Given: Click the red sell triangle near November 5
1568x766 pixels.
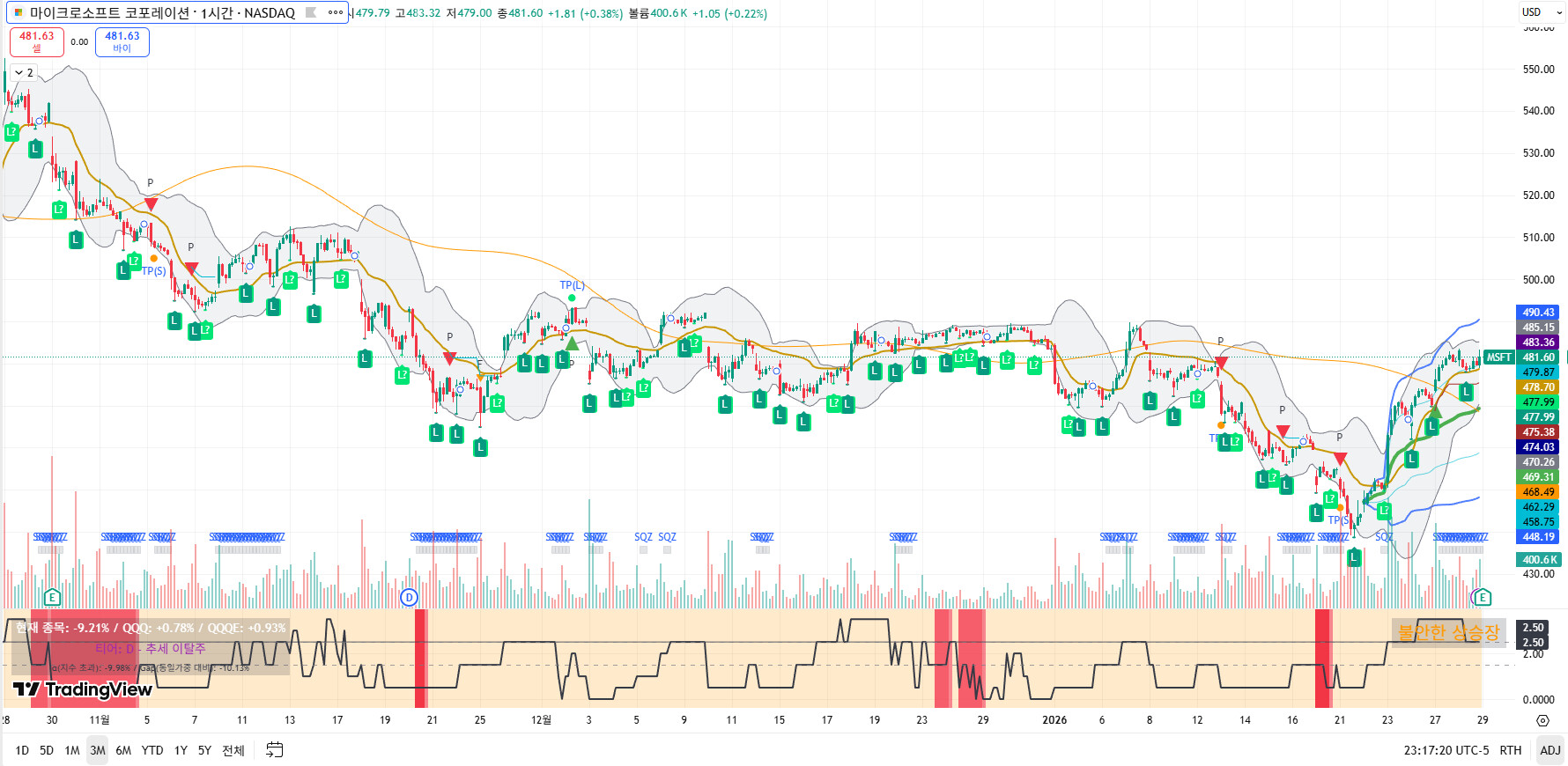Looking at the screenshot, I should point(151,204).
